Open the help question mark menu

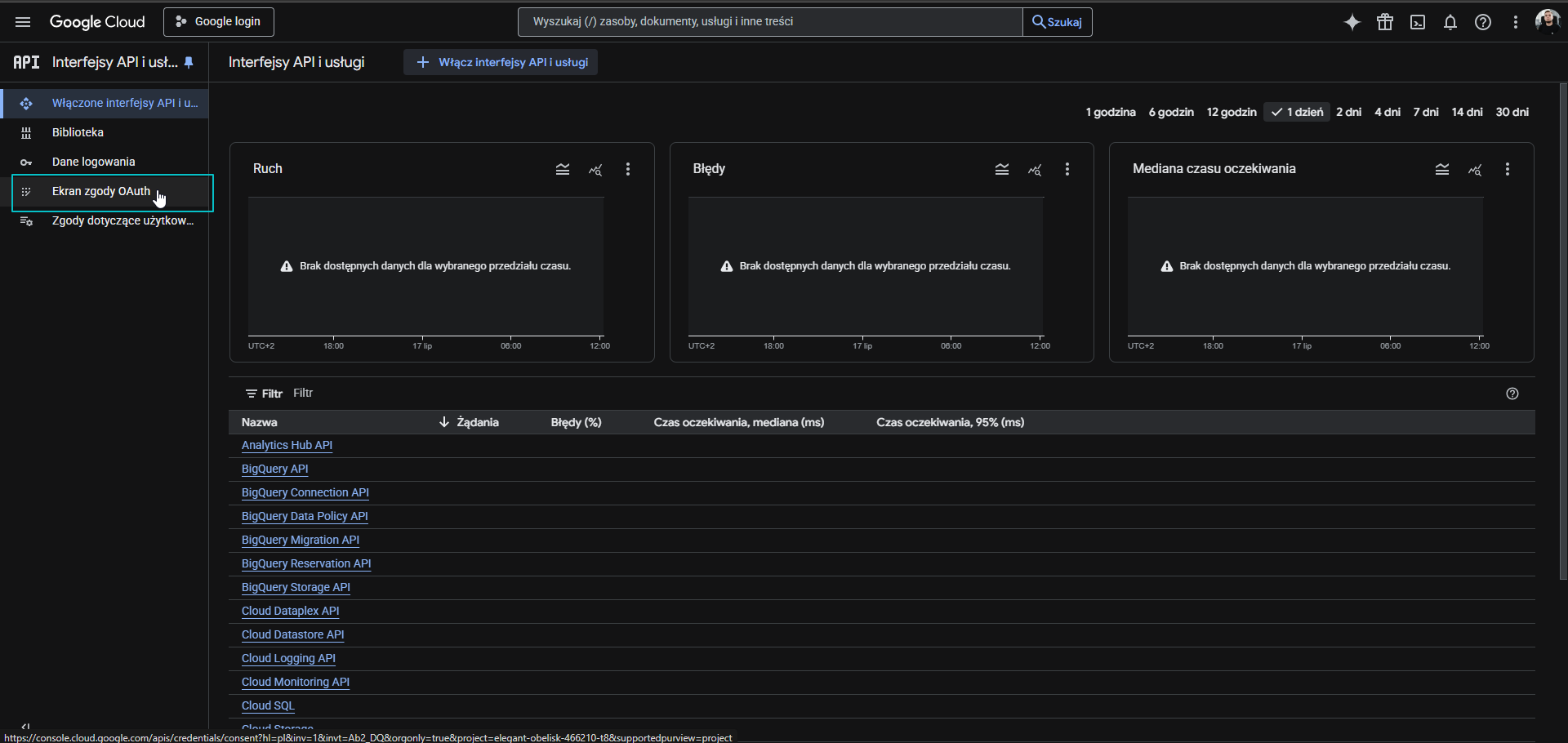pos(1483,22)
